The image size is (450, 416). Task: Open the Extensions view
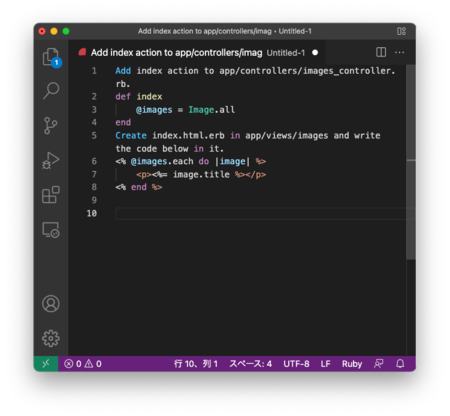51,195
